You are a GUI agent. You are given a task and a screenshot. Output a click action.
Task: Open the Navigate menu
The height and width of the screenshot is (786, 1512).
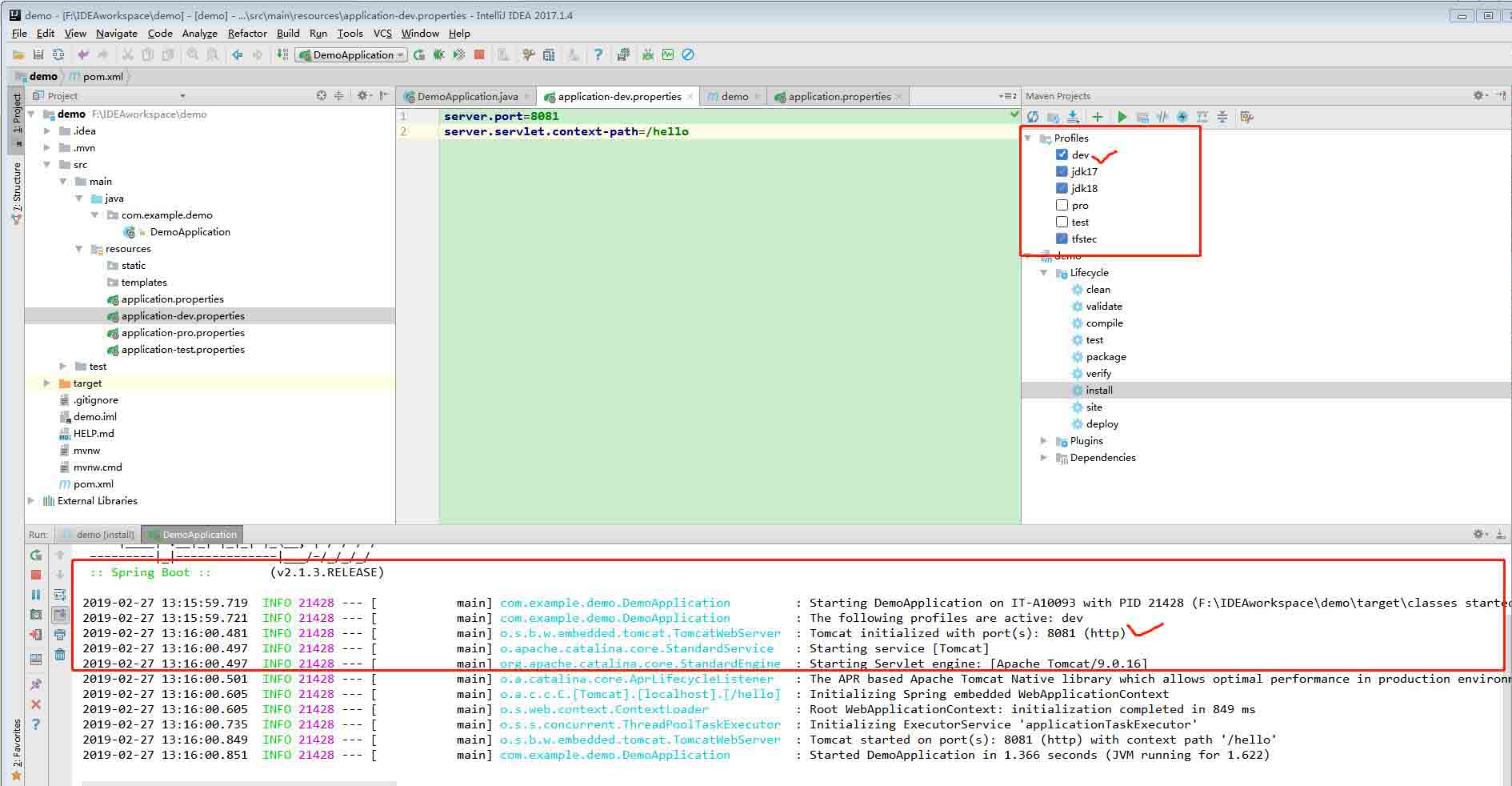[117, 33]
